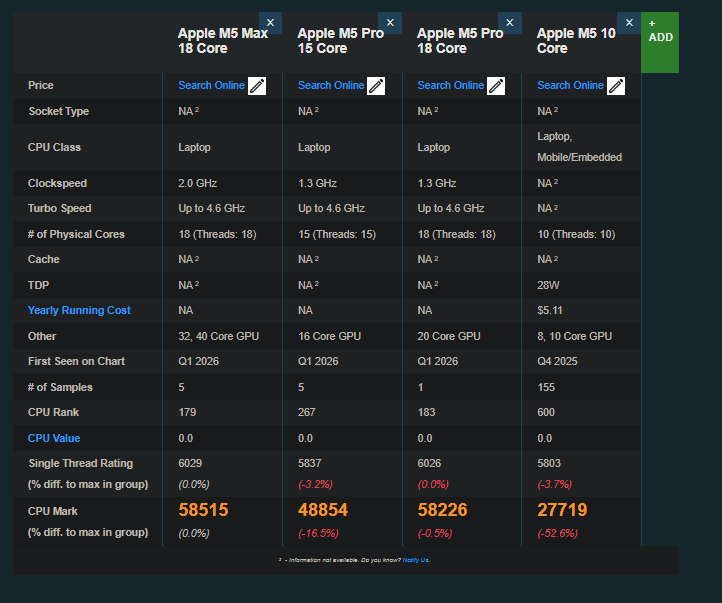Image resolution: width=722 pixels, height=603 pixels.
Task: Click the 32, 40 Core GPU cell
Action: [x=218, y=336]
